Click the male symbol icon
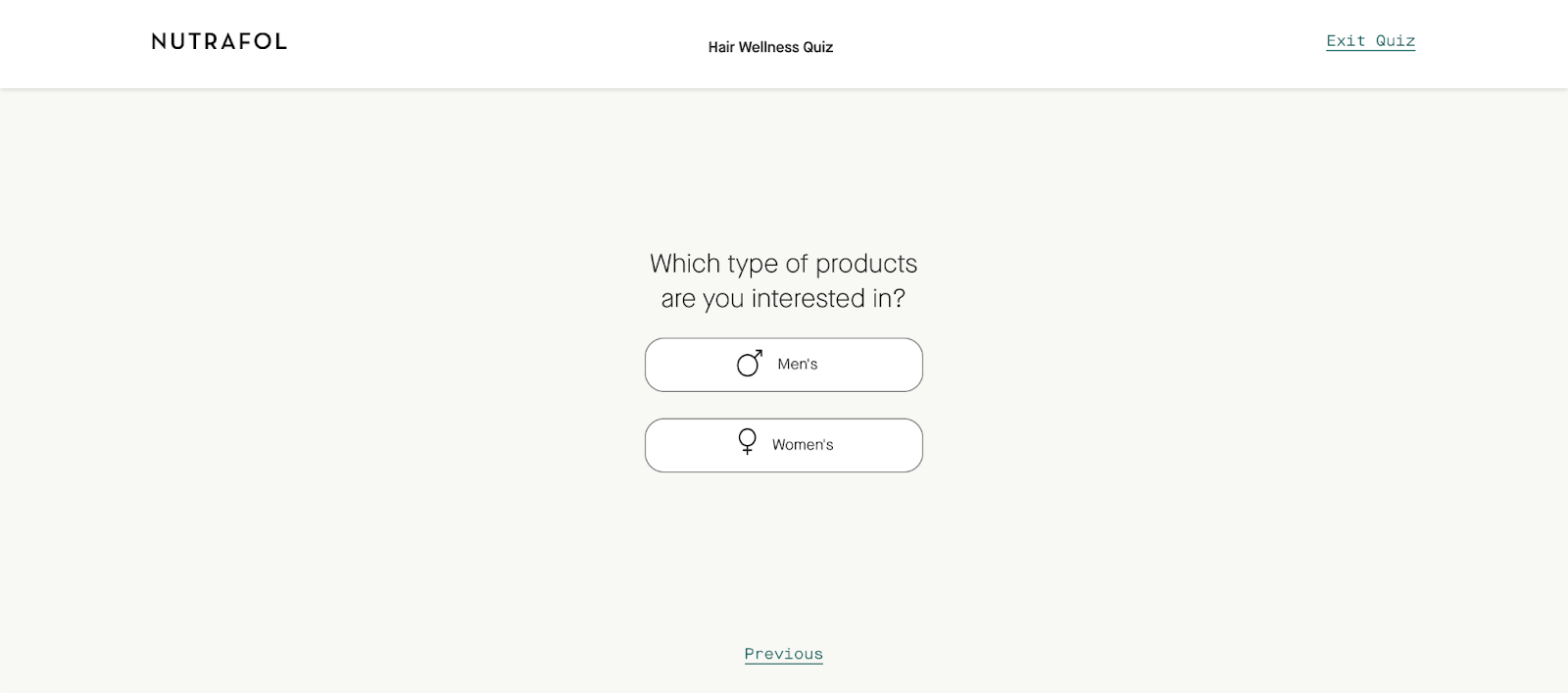The width and height of the screenshot is (1568, 693). 750,364
